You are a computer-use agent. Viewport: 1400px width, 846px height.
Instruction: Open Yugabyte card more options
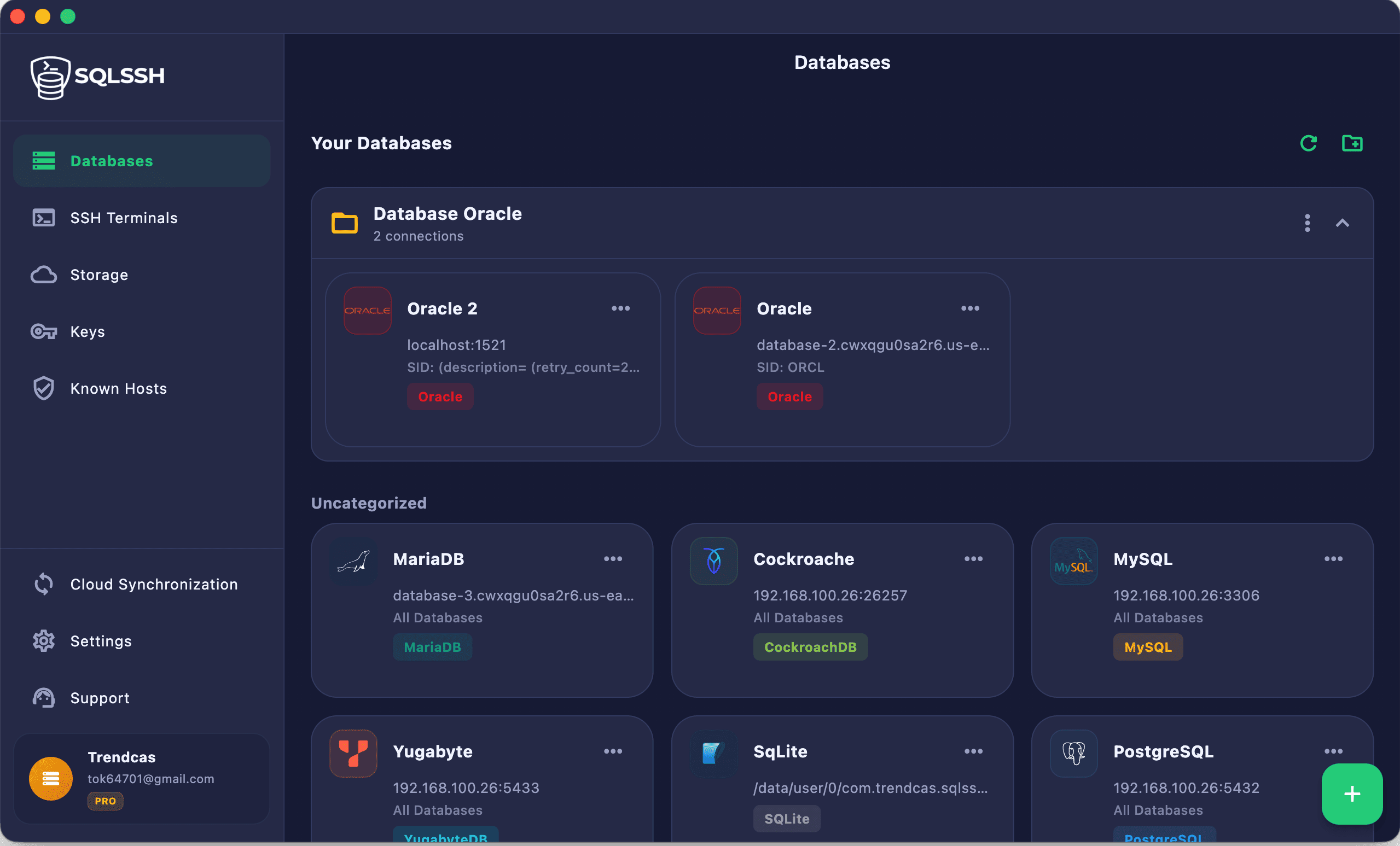pyautogui.click(x=613, y=751)
